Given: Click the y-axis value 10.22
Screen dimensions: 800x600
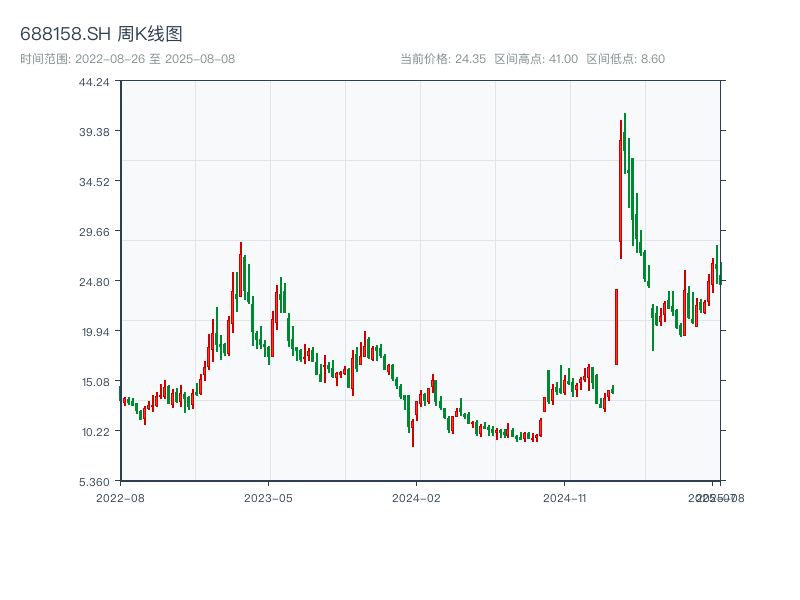Looking at the screenshot, I should coord(95,432).
